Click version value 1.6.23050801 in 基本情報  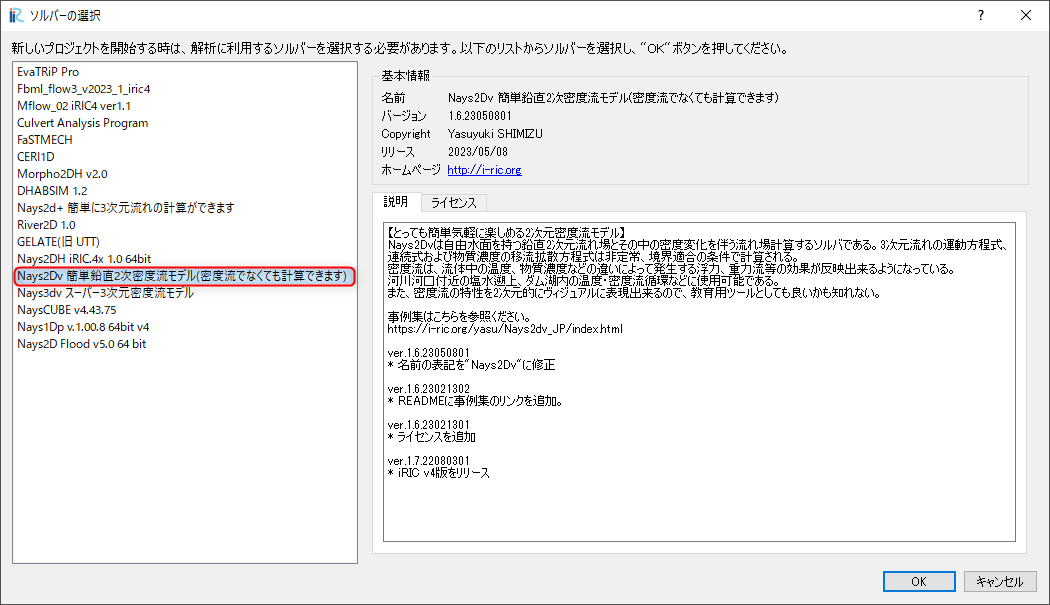(479, 116)
